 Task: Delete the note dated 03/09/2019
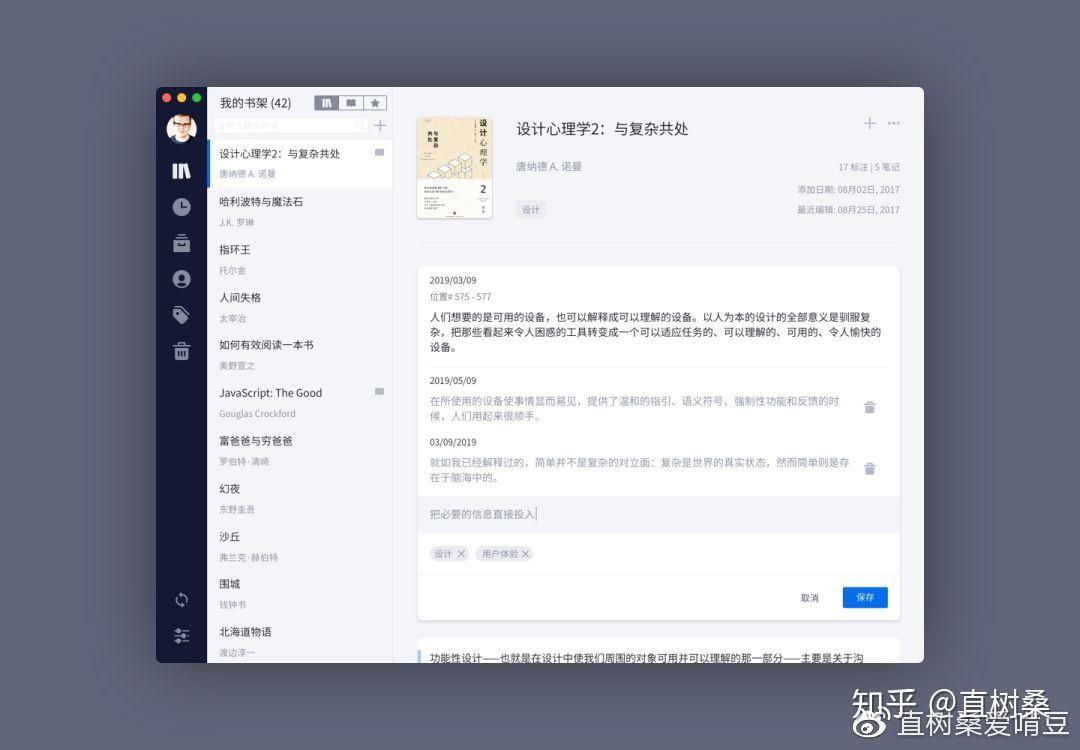pyautogui.click(x=870, y=468)
